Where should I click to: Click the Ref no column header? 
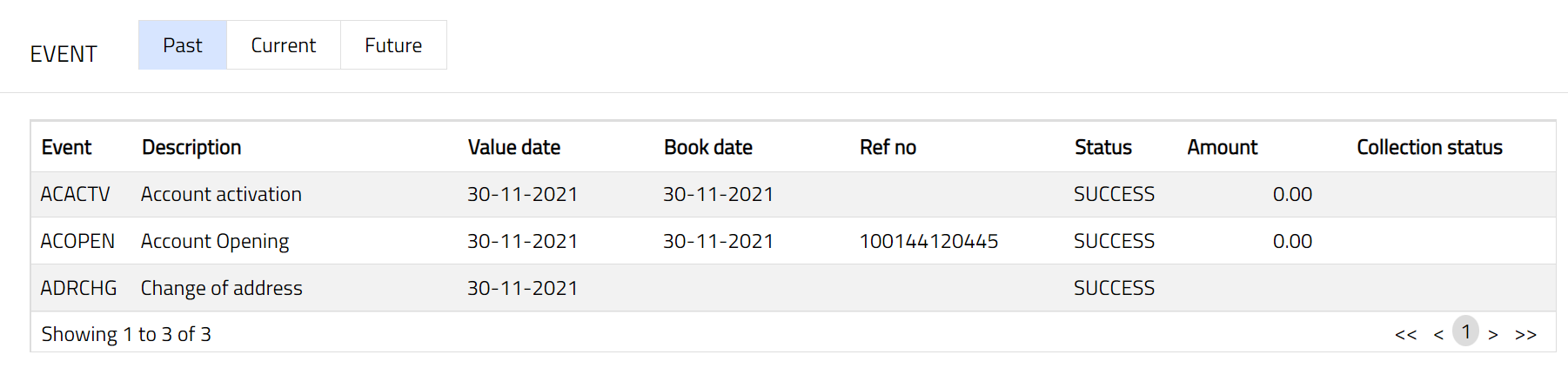(888, 147)
